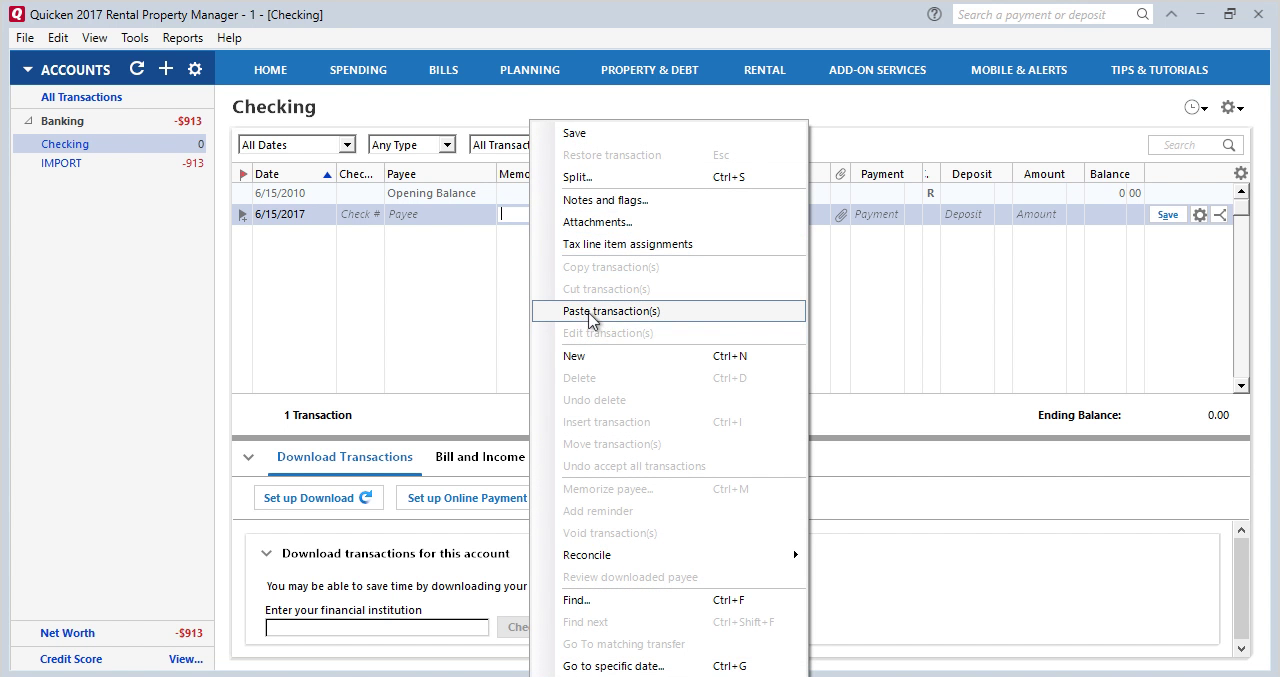Click the register scrollbar down arrow
Viewport: 1280px width, 677px height.
(x=1241, y=385)
